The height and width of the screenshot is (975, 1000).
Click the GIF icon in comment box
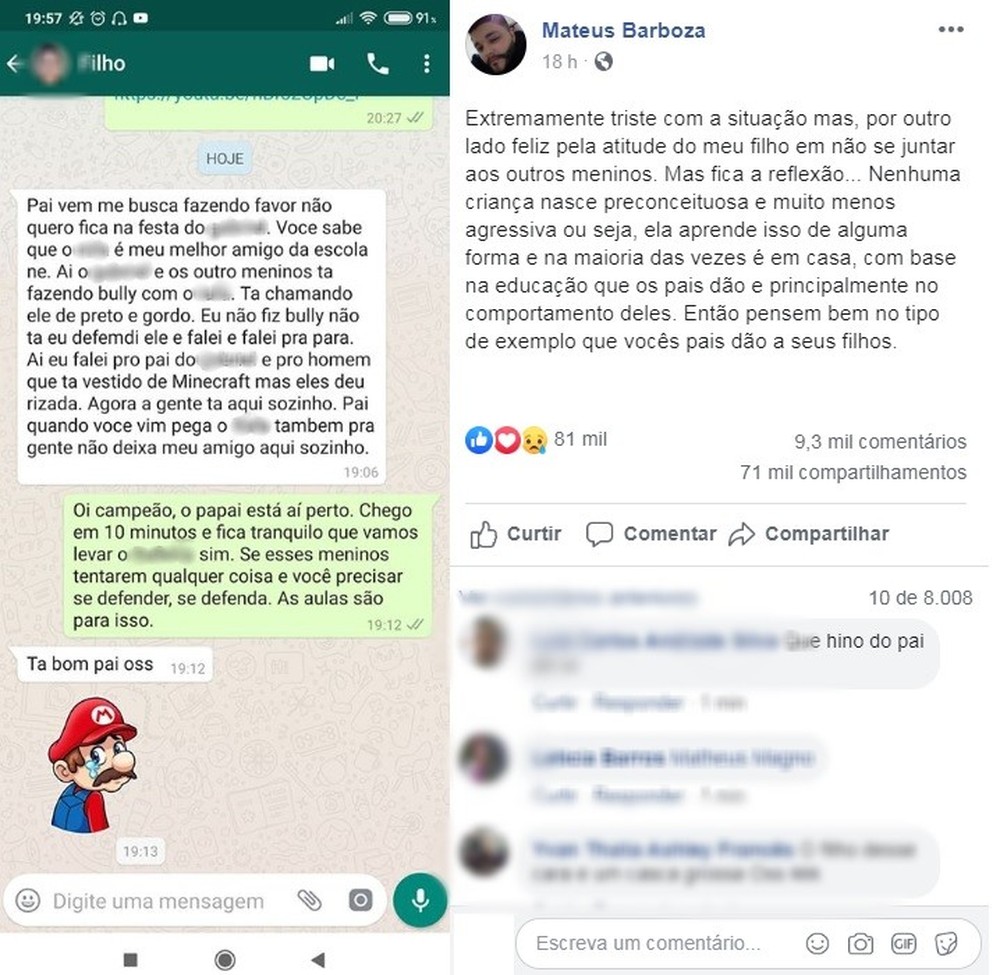[903, 943]
